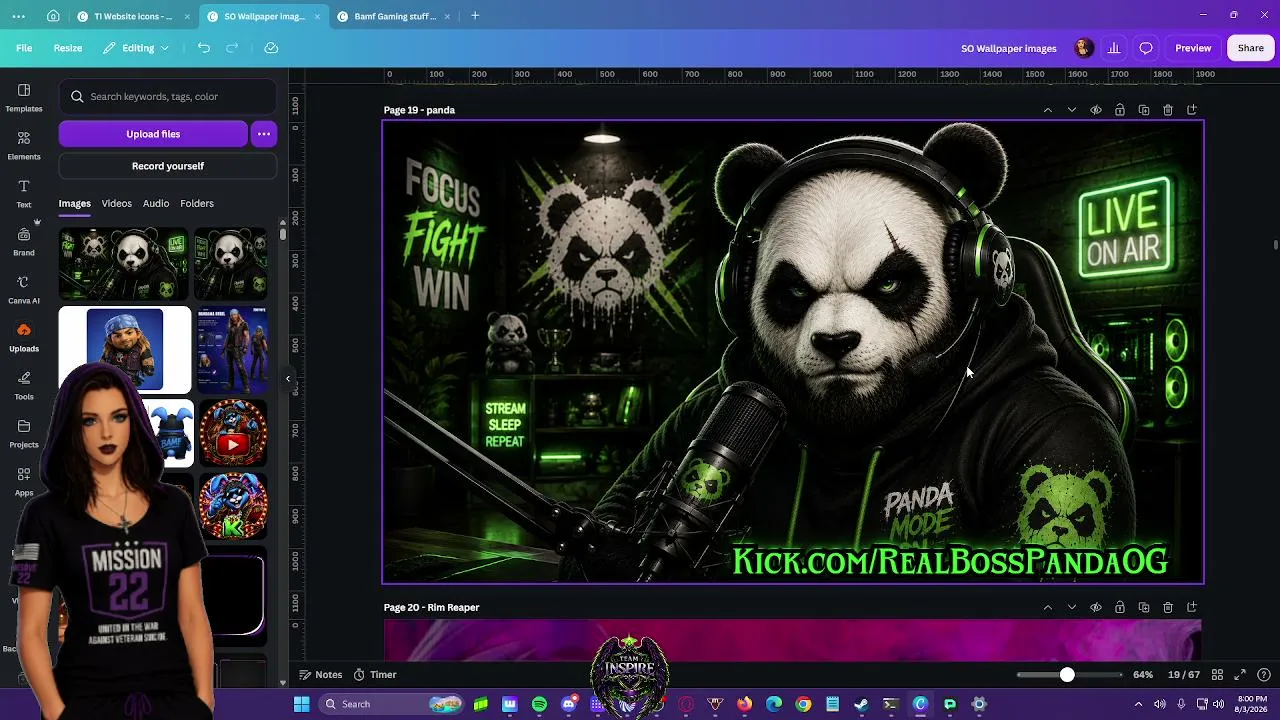
Task: Hide Page 20 - Rim Reaper with eye icon
Action: pyautogui.click(x=1096, y=607)
